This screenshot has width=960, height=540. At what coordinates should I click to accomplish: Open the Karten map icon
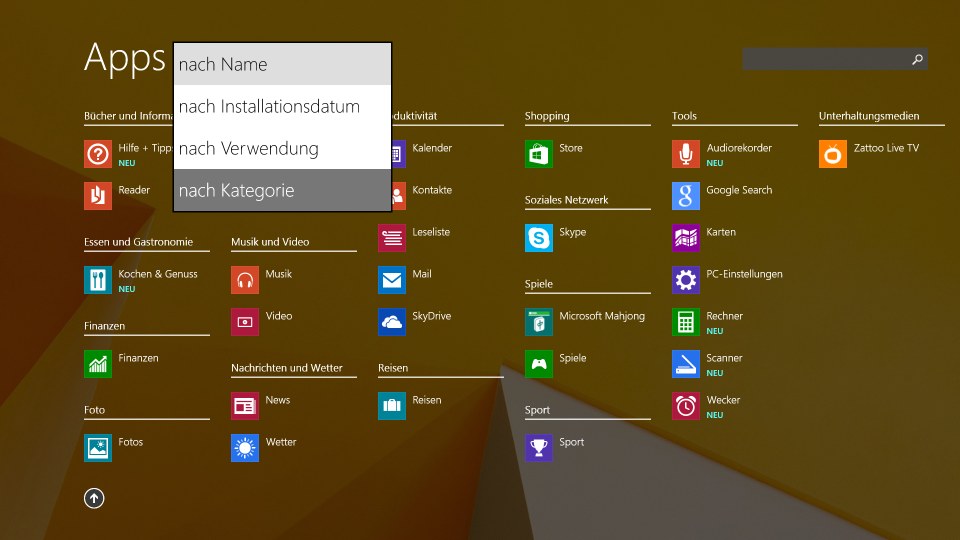pos(686,238)
